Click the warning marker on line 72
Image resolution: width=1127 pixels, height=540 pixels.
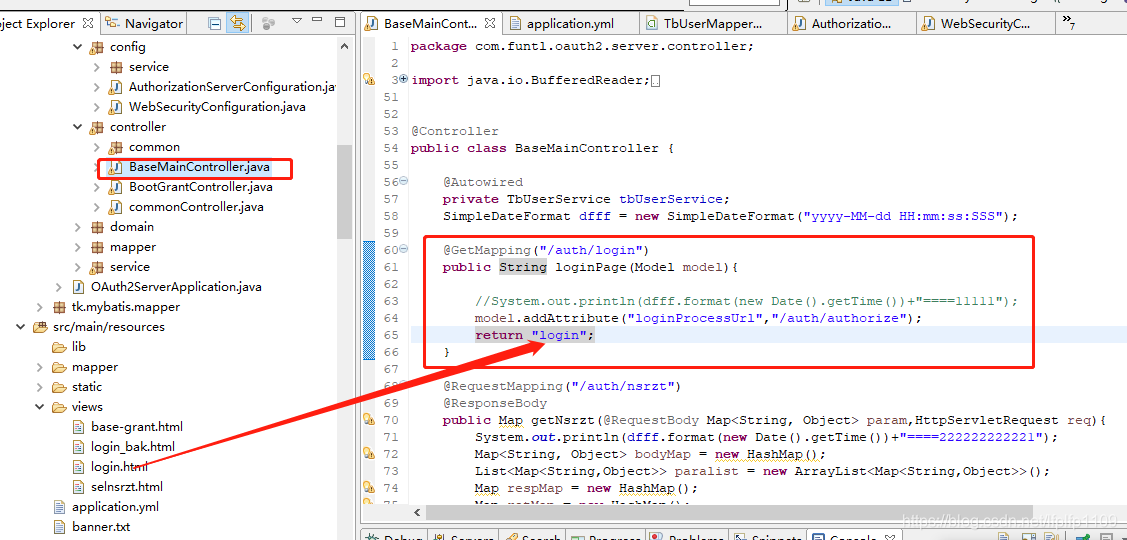pyautogui.click(x=369, y=454)
